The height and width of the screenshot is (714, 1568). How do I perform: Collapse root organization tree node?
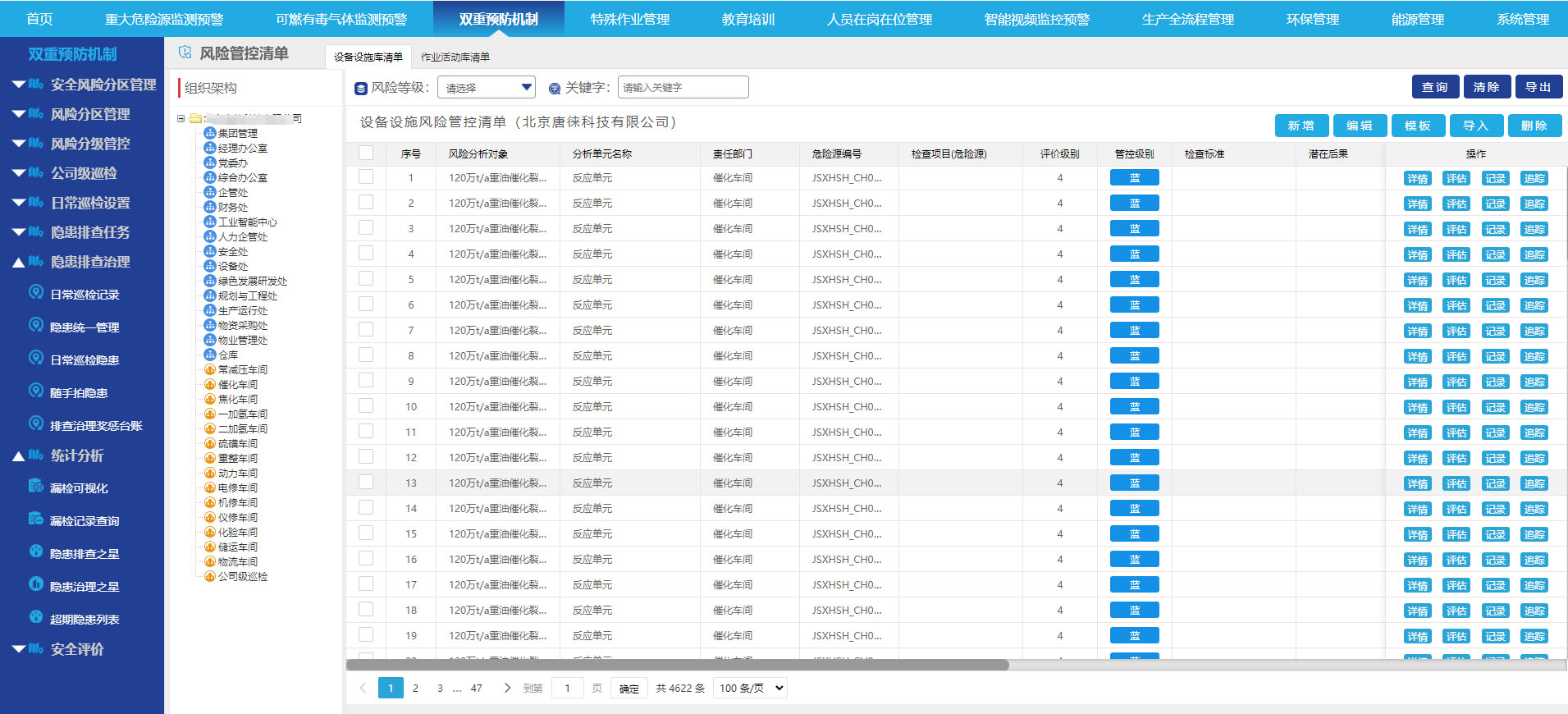pyautogui.click(x=181, y=119)
